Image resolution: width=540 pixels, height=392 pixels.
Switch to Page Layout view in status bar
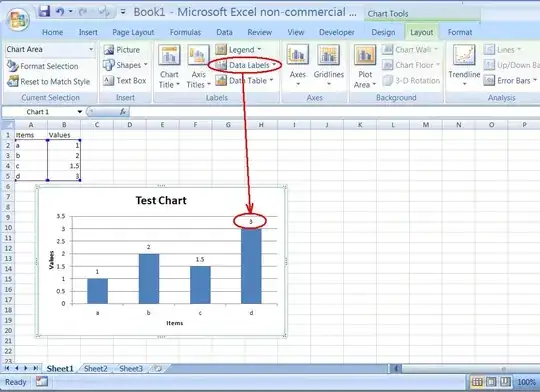[x=491, y=382]
